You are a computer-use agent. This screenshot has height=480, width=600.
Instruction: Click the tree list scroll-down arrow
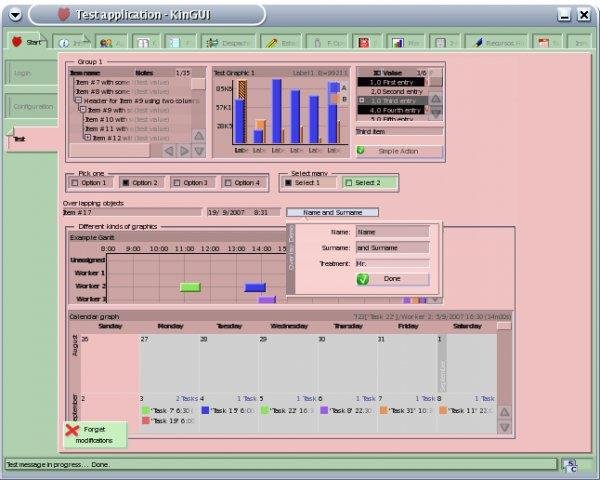(x=199, y=151)
